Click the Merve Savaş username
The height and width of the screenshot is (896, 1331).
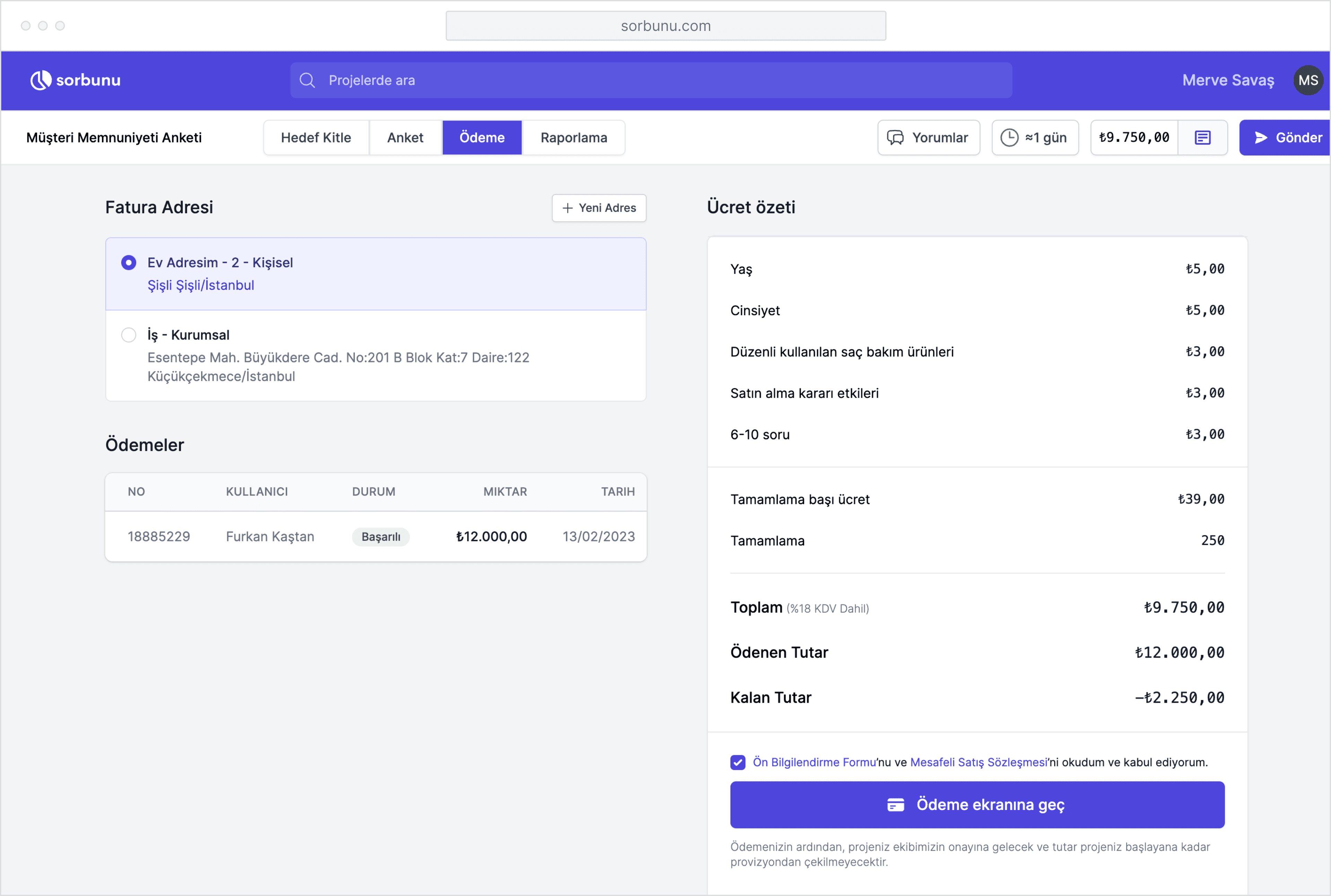pyautogui.click(x=1228, y=81)
